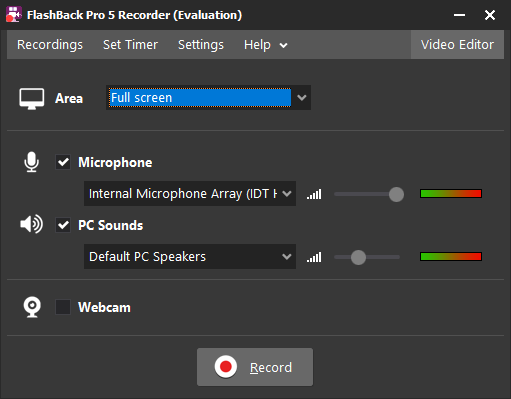Click the microphone icon

pos(31,162)
